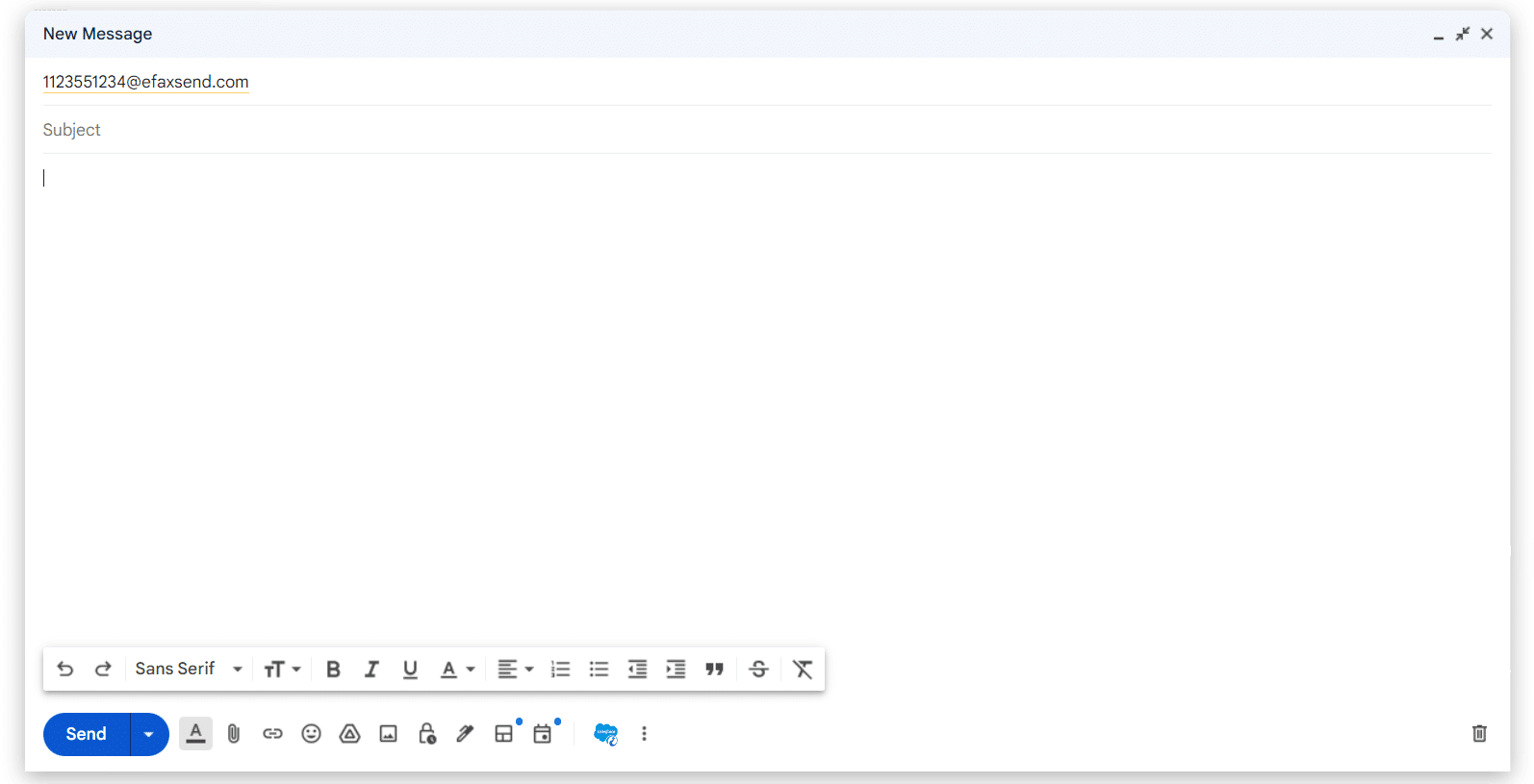Discard the draft with trash icon

[1479, 734]
